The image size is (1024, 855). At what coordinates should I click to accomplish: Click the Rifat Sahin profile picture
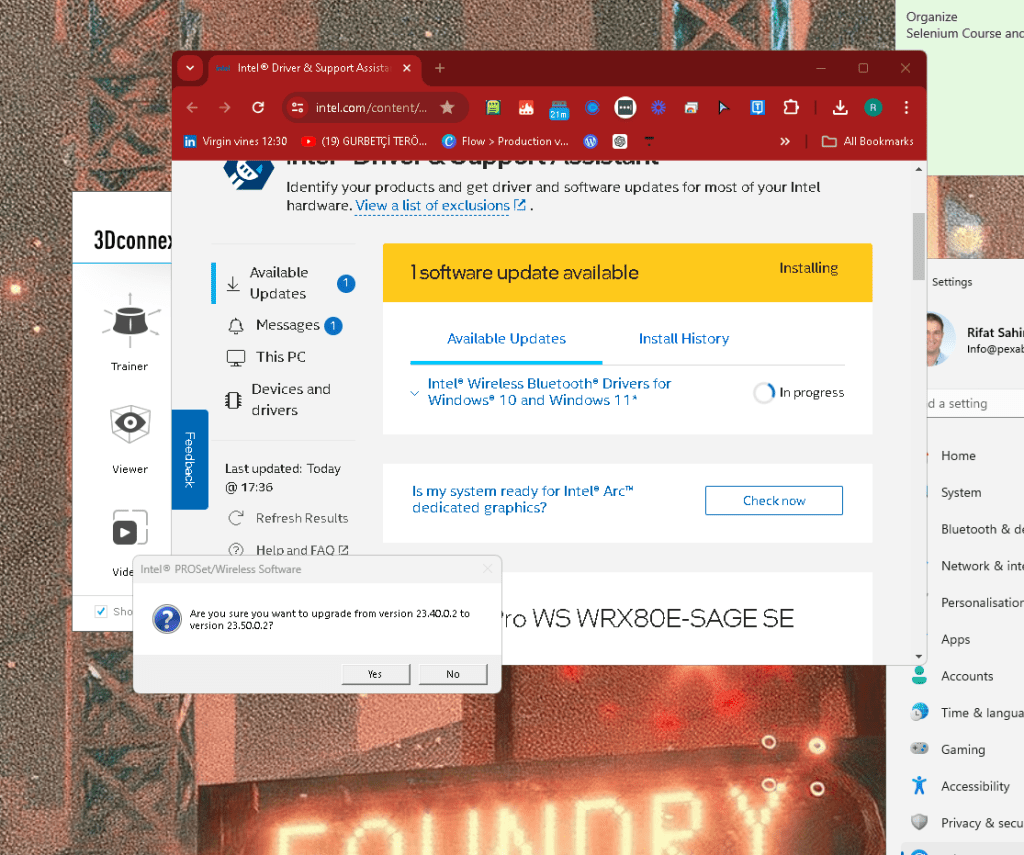pos(940,339)
